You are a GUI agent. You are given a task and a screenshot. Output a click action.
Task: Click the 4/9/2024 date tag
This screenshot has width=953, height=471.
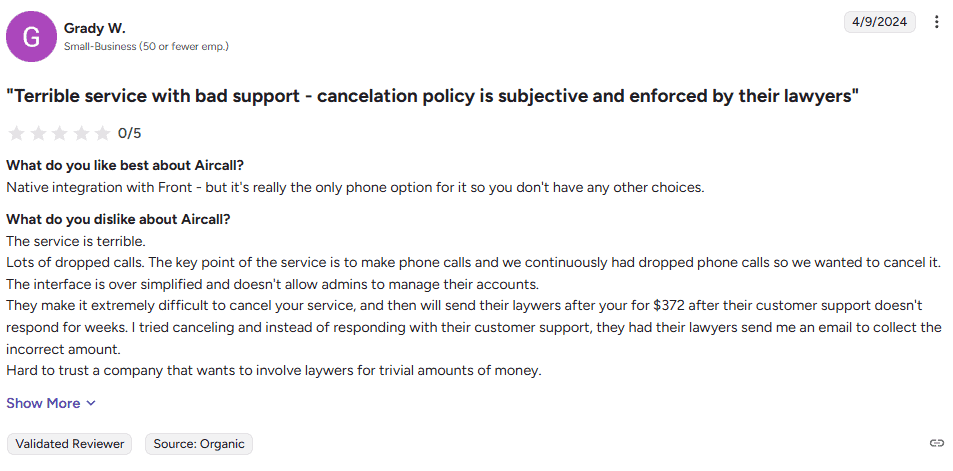coord(880,22)
